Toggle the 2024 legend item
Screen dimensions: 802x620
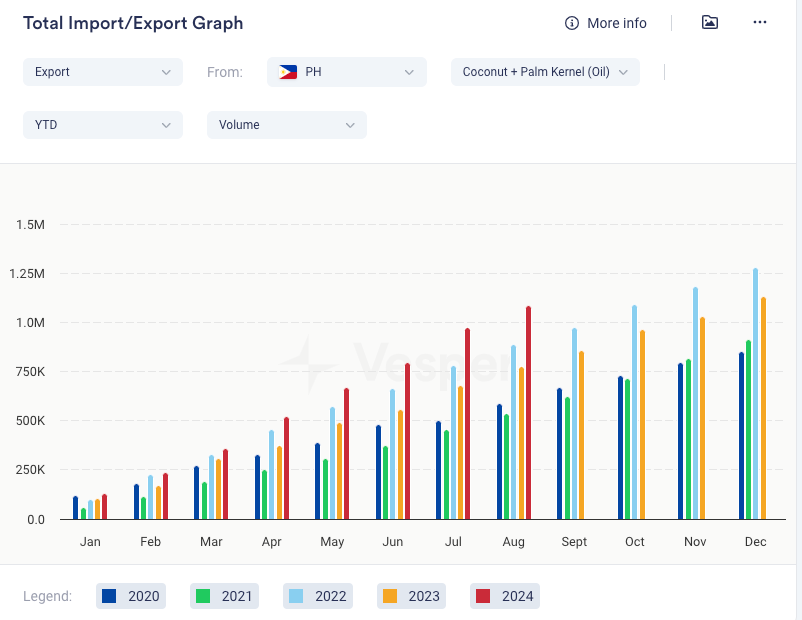pyautogui.click(x=504, y=596)
